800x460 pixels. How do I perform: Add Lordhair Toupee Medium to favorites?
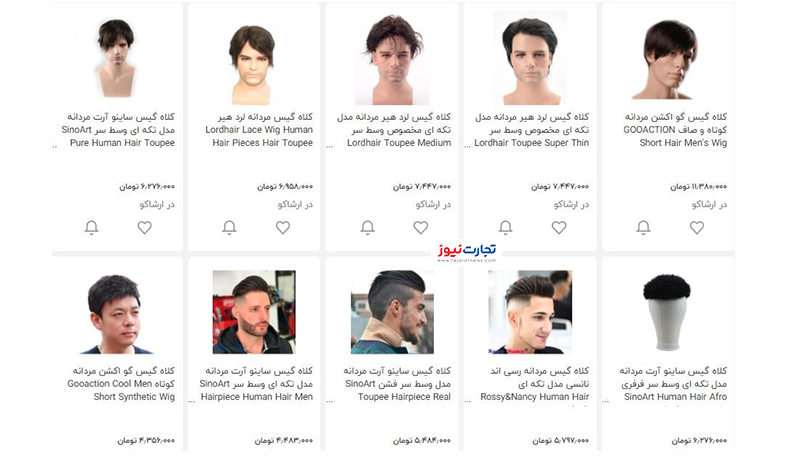pyautogui.click(x=420, y=227)
